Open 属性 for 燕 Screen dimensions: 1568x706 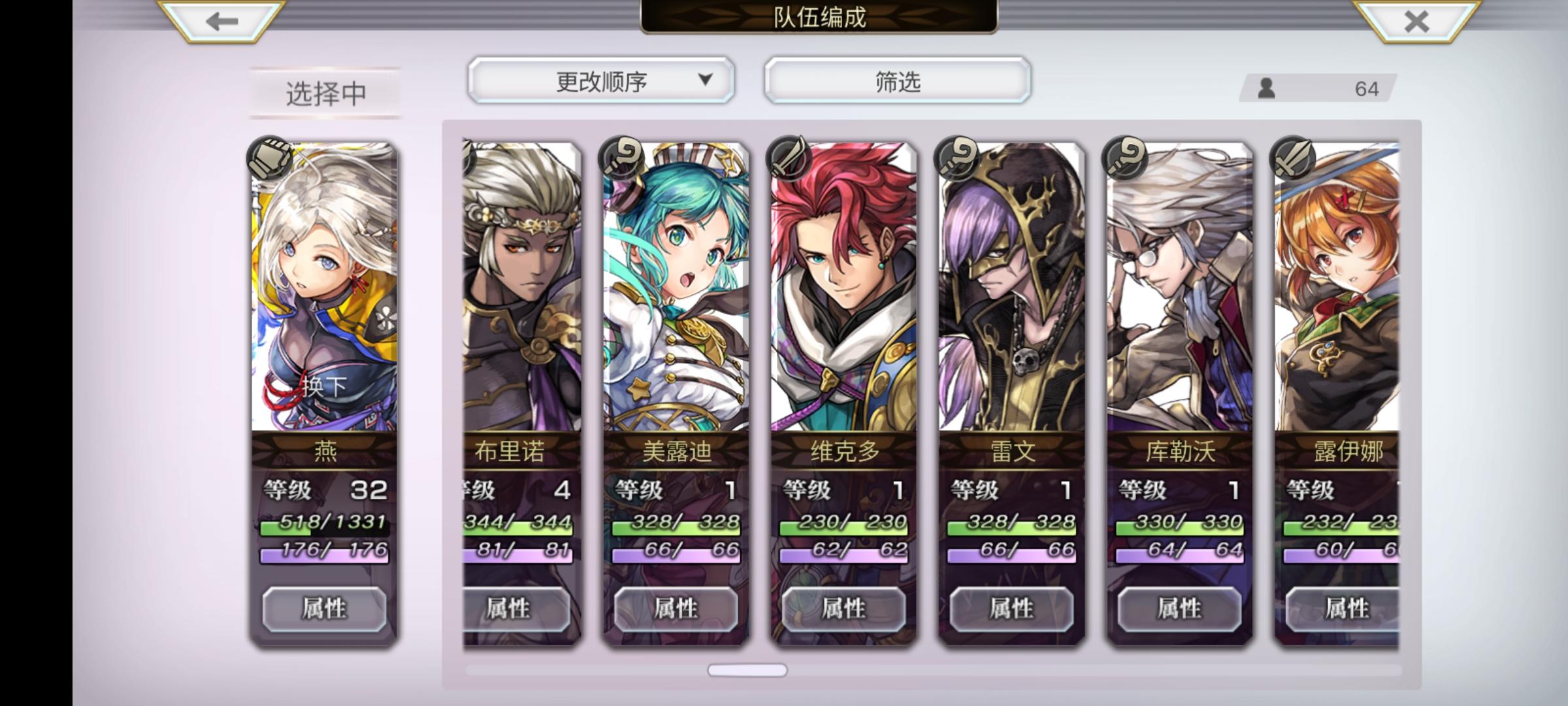click(x=324, y=609)
